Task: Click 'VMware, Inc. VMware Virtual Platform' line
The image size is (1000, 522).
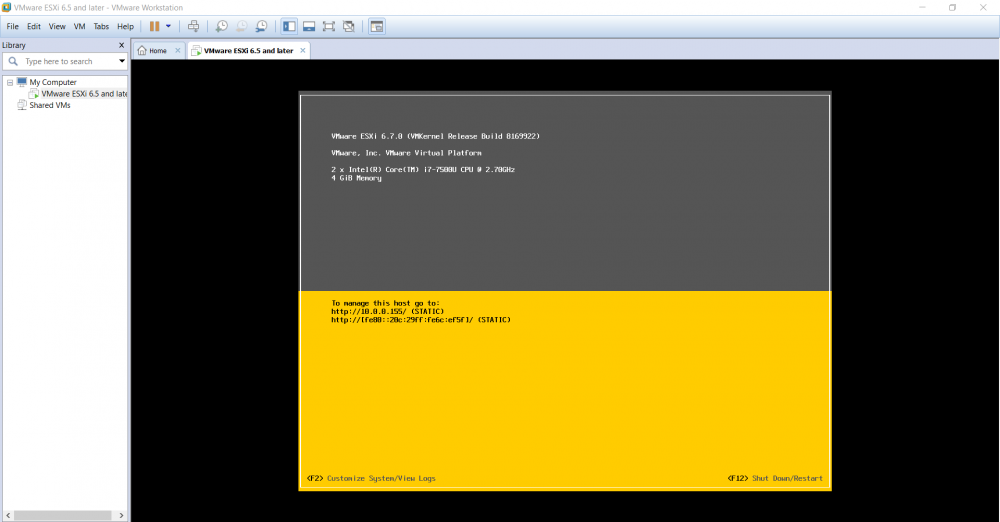Action: click(x=406, y=153)
